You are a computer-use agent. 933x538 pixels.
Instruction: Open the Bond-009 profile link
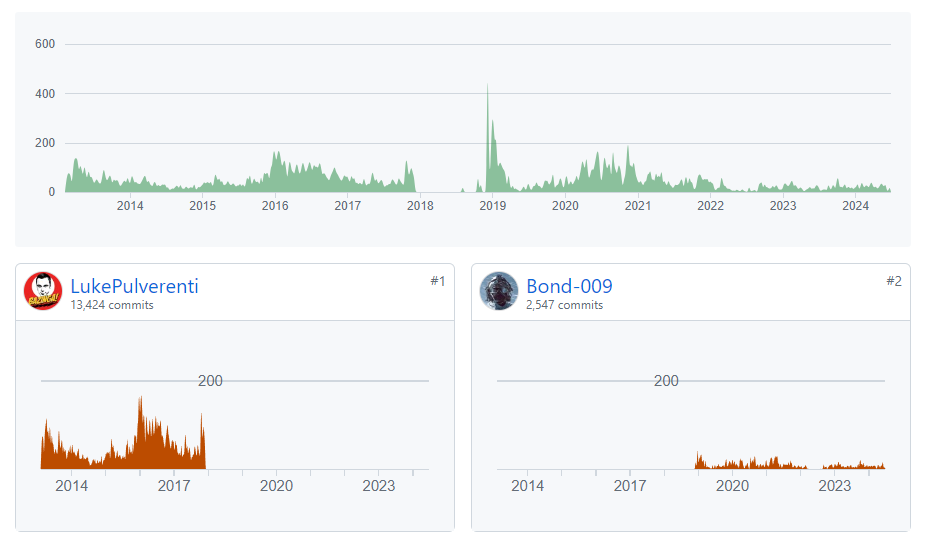tap(569, 286)
